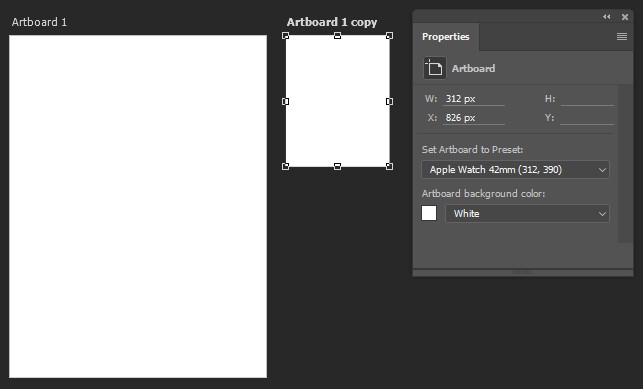The width and height of the screenshot is (643, 389).
Task: Select the Artboard 1 title label
Action: click(39, 22)
